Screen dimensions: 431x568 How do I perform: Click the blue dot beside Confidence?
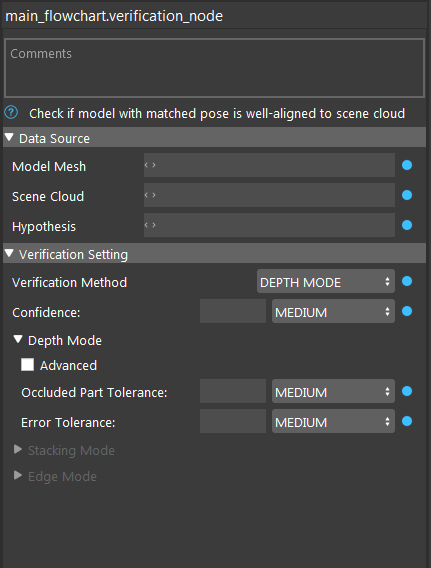tap(407, 311)
